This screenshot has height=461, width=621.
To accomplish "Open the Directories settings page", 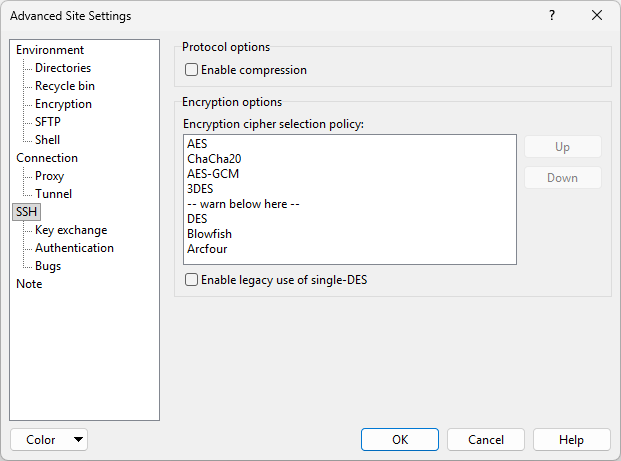I will [63, 68].
